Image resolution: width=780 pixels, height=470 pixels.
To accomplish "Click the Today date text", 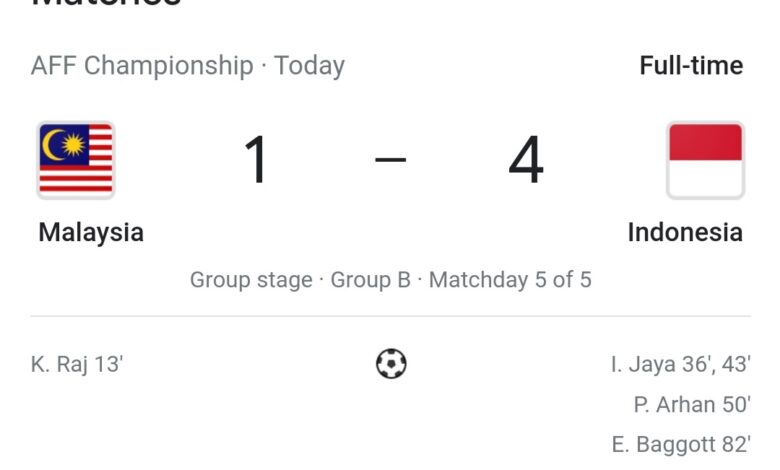I will pos(309,66).
